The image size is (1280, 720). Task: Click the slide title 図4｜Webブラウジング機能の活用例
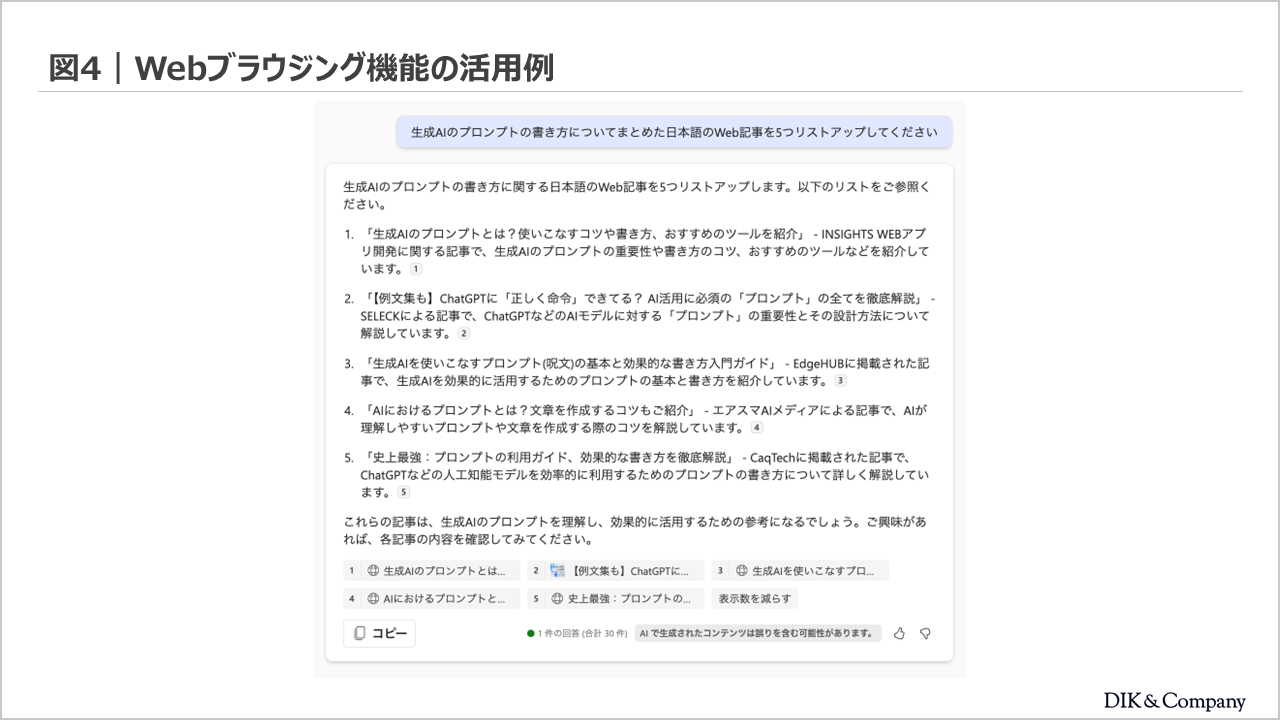click(x=301, y=68)
